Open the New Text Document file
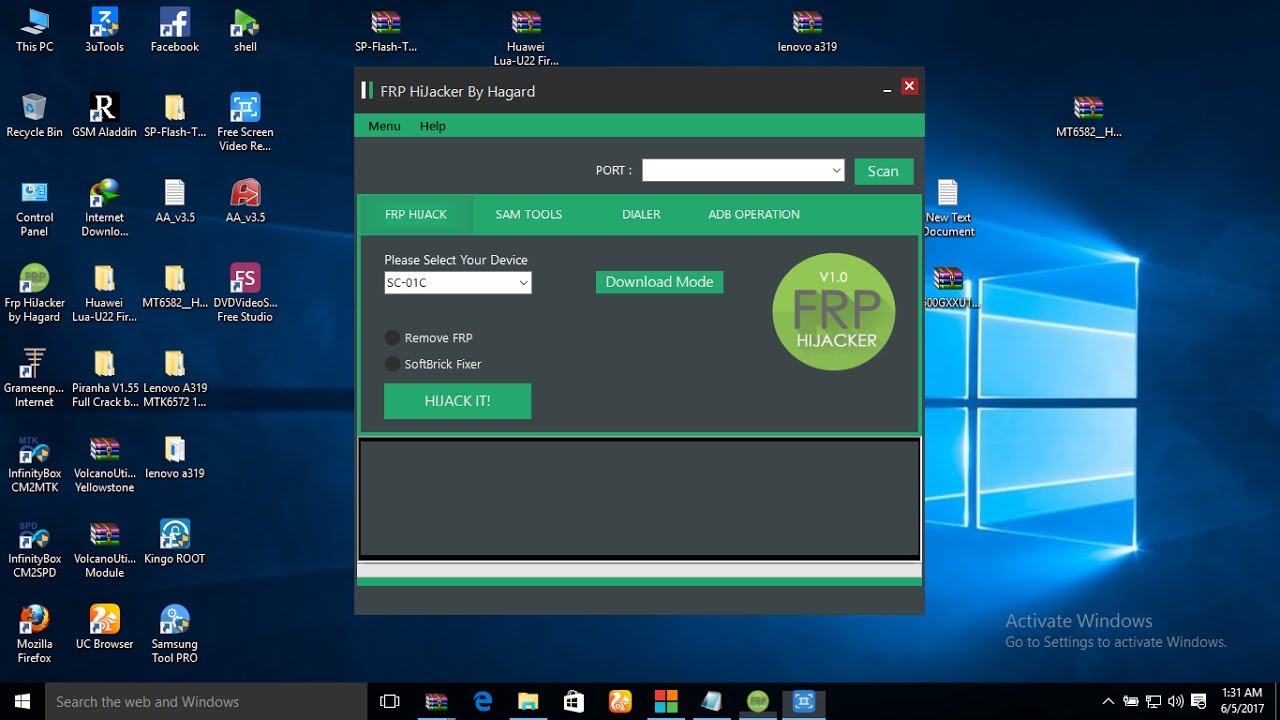This screenshot has height=720, width=1280. (x=948, y=208)
